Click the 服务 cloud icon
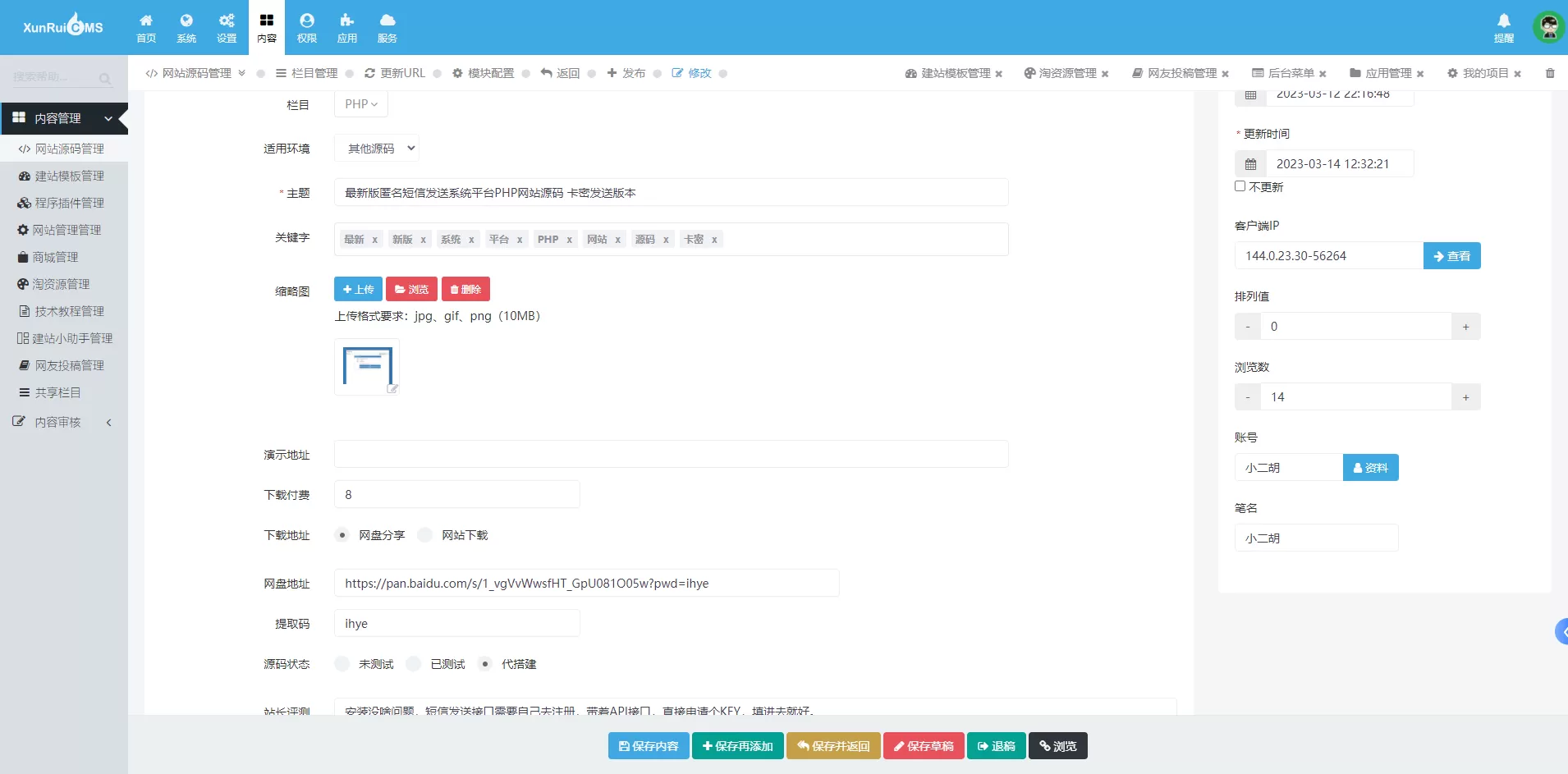The width and height of the screenshot is (1568, 774). tap(387, 27)
